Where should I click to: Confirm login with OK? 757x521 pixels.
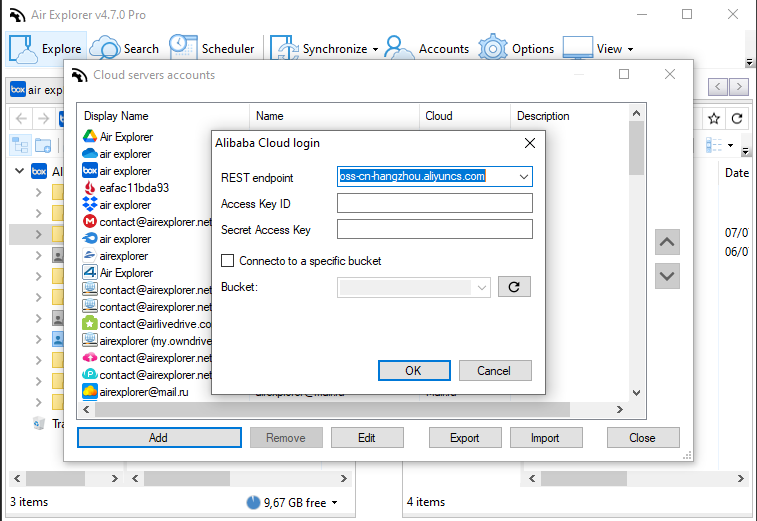(414, 370)
